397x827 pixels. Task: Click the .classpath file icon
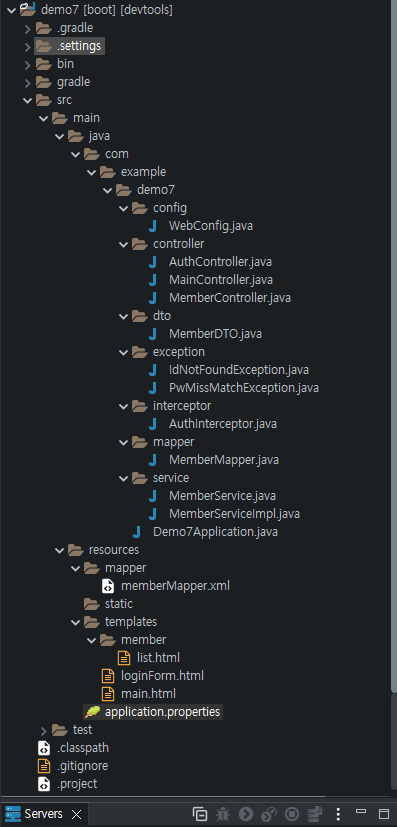[x=44, y=748]
